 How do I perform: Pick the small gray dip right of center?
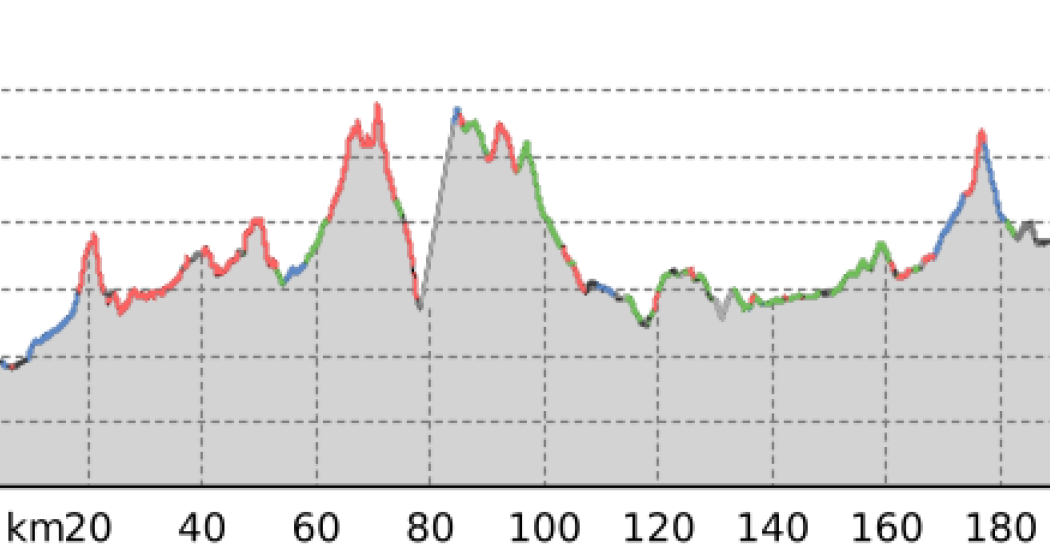coord(721,314)
